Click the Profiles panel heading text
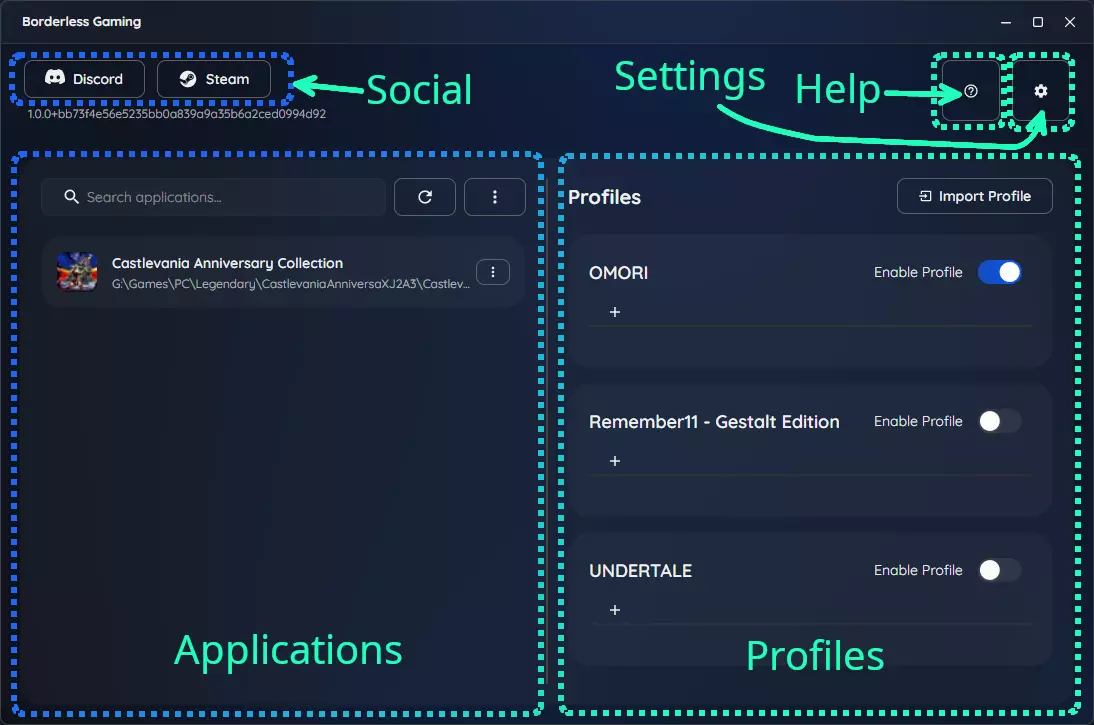Image resolution: width=1094 pixels, height=725 pixels. coord(604,197)
